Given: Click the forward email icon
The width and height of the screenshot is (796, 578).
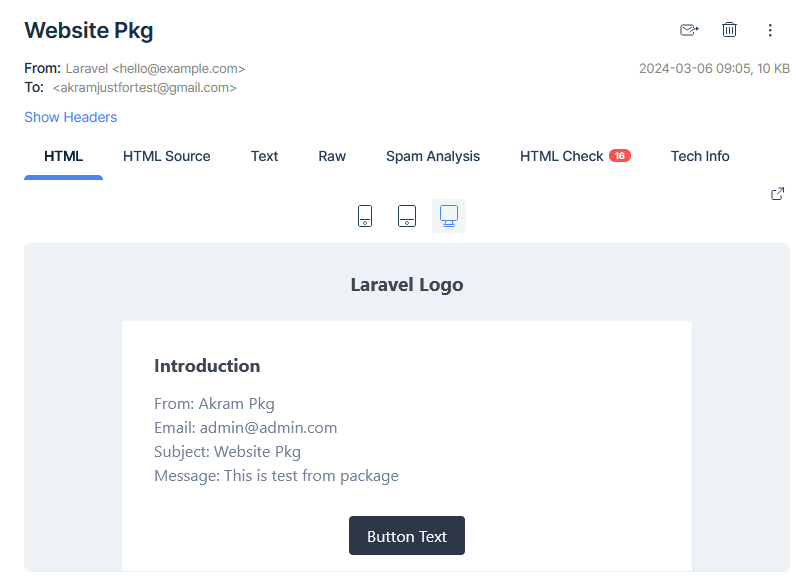Looking at the screenshot, I should [x=688, y=30].
